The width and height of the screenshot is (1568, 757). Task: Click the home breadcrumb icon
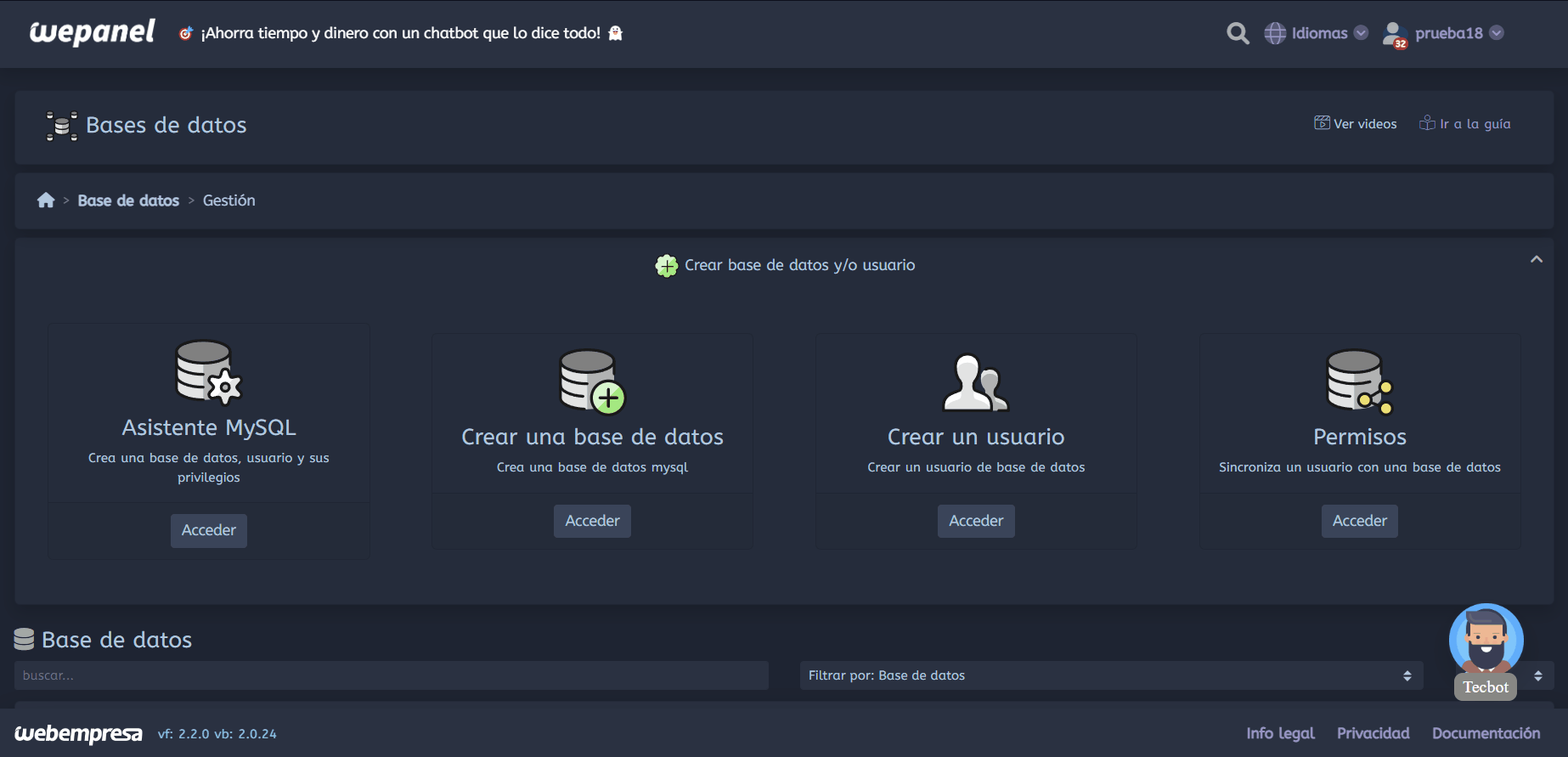[x=46, y=201]
